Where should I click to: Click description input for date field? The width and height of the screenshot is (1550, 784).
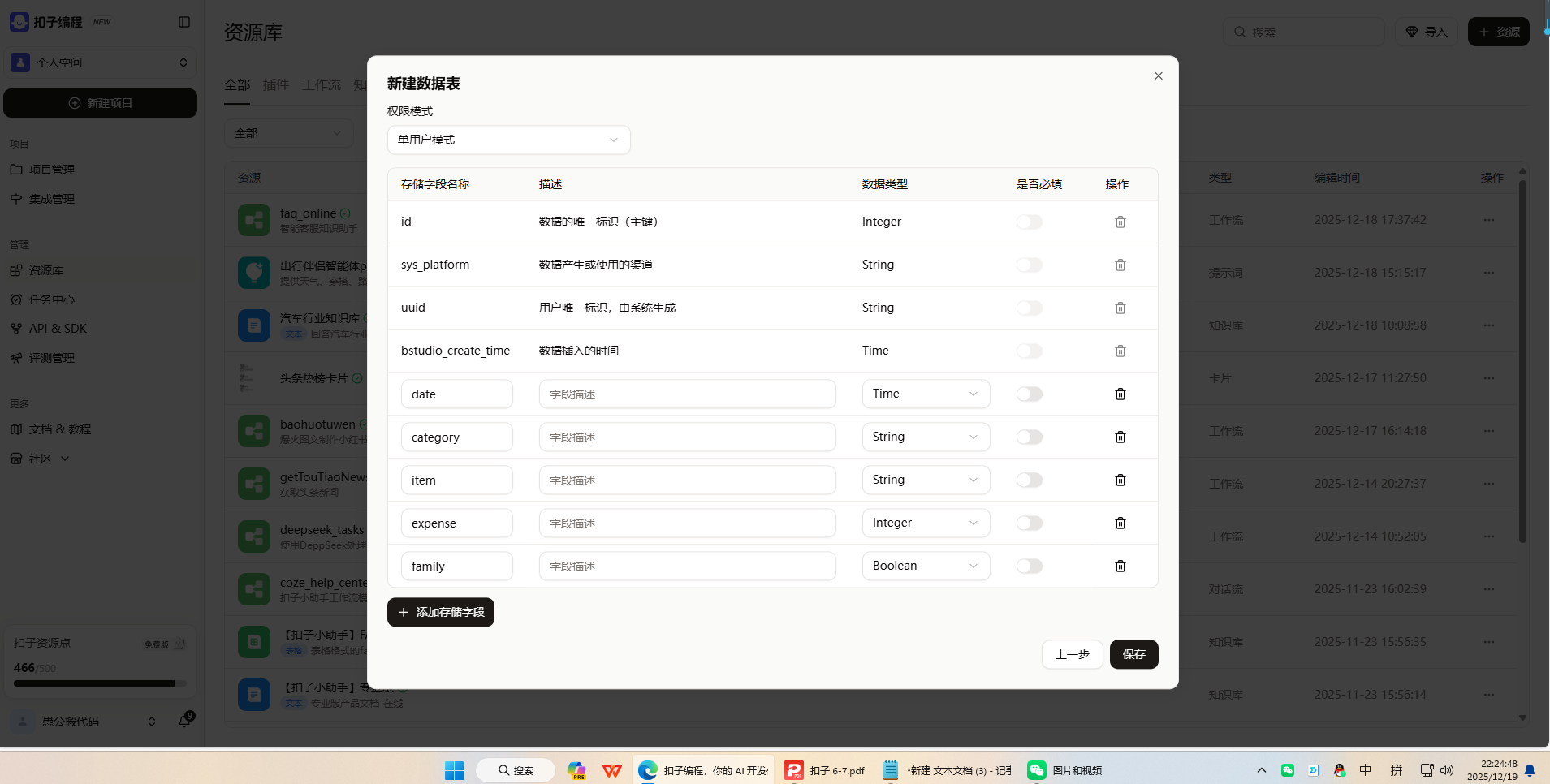[x=688, y=394]
